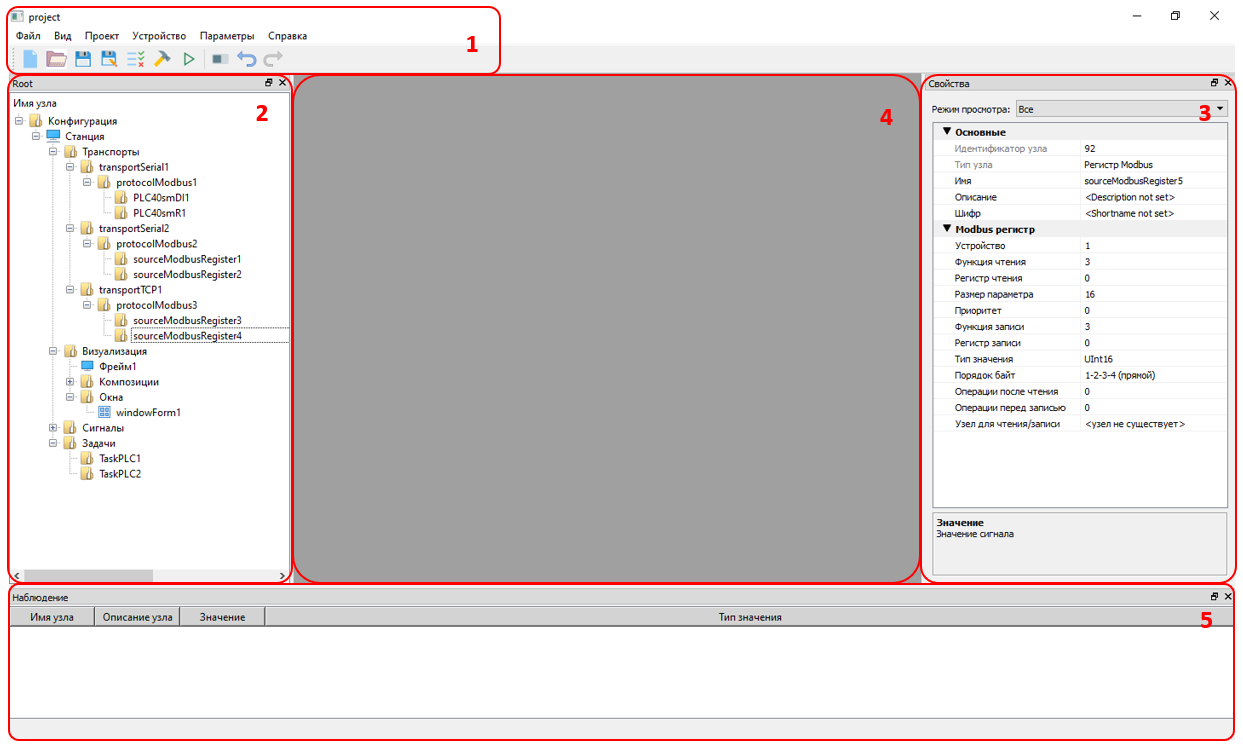Click the Open folder toolbar icon

(56, 59)
